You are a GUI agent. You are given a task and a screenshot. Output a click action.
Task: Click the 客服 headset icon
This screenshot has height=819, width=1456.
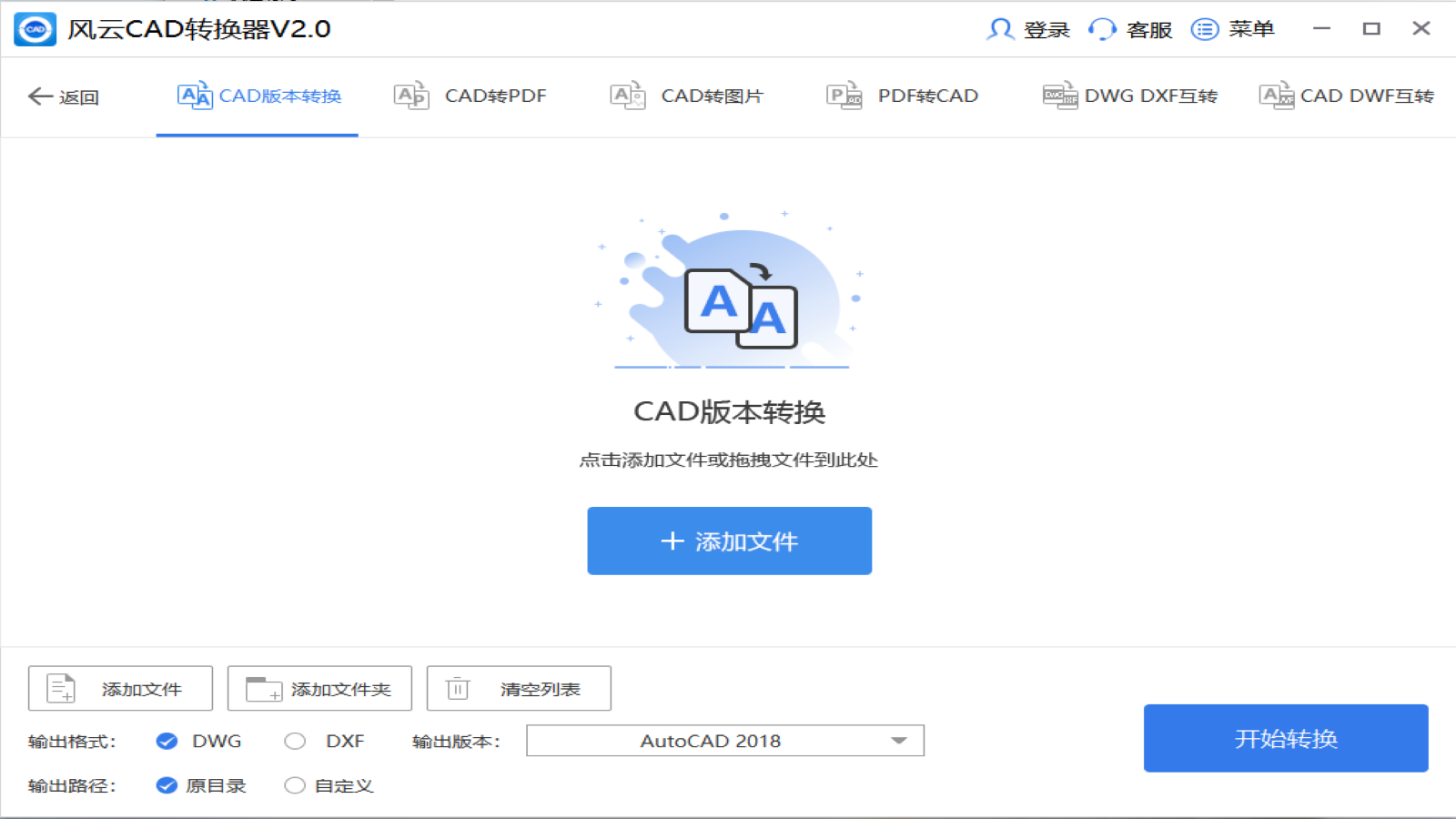tap(1101, 28)
